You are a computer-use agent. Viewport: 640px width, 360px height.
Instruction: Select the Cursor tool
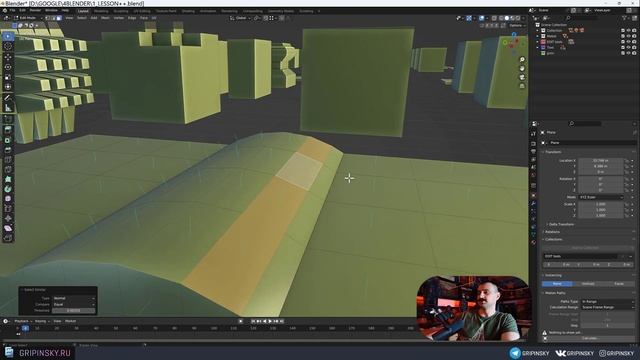tap(8, 46)
